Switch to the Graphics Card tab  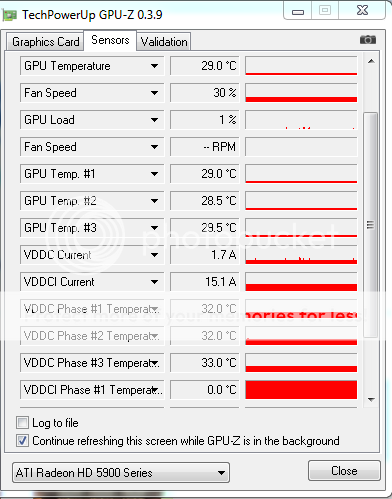45,42
